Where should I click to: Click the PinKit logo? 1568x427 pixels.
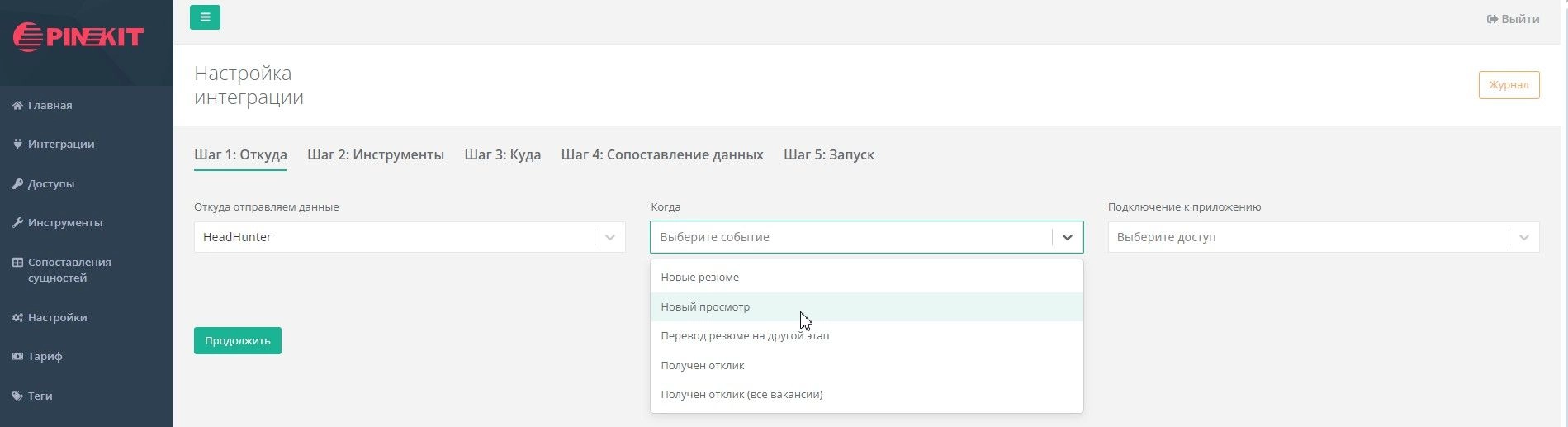point(78,37)
